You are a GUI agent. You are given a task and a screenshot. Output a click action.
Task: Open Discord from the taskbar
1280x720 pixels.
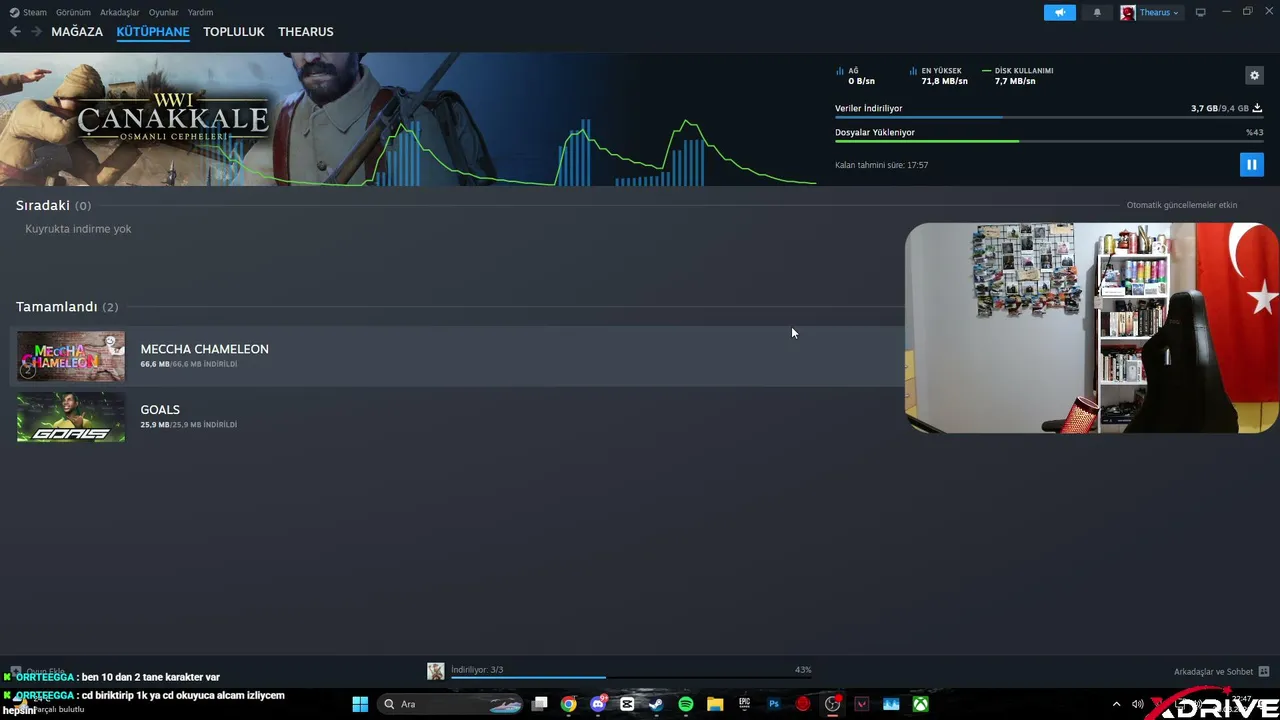[598, 704]
